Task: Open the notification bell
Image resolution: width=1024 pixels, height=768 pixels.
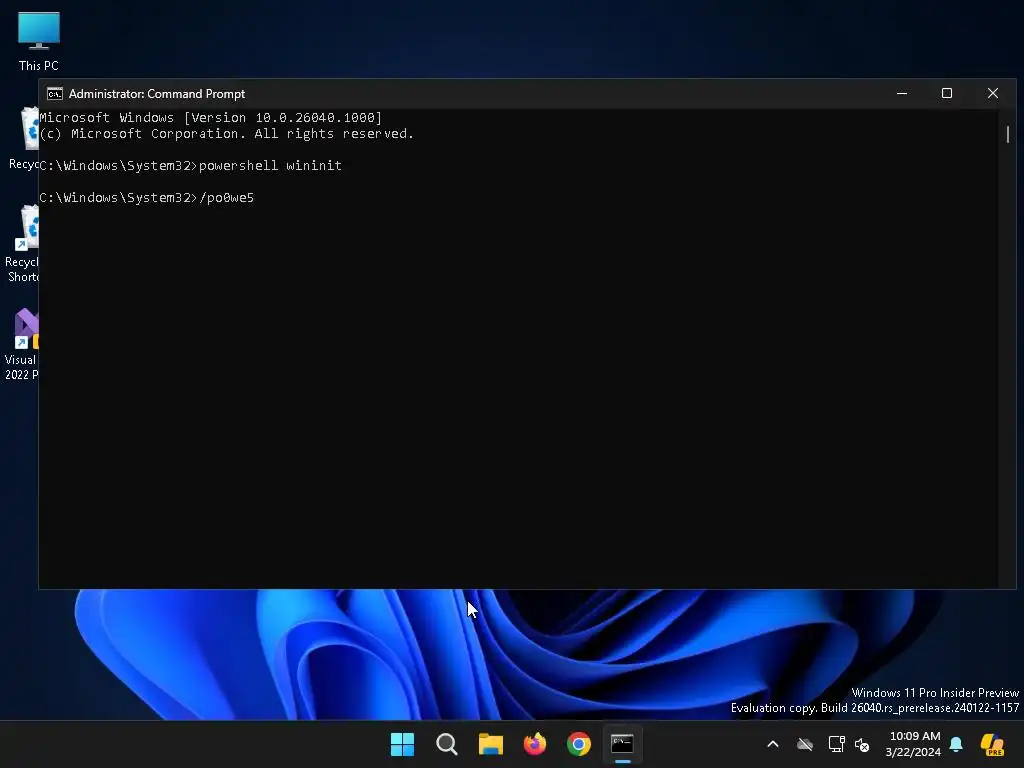Action: (x=956, y=744)
